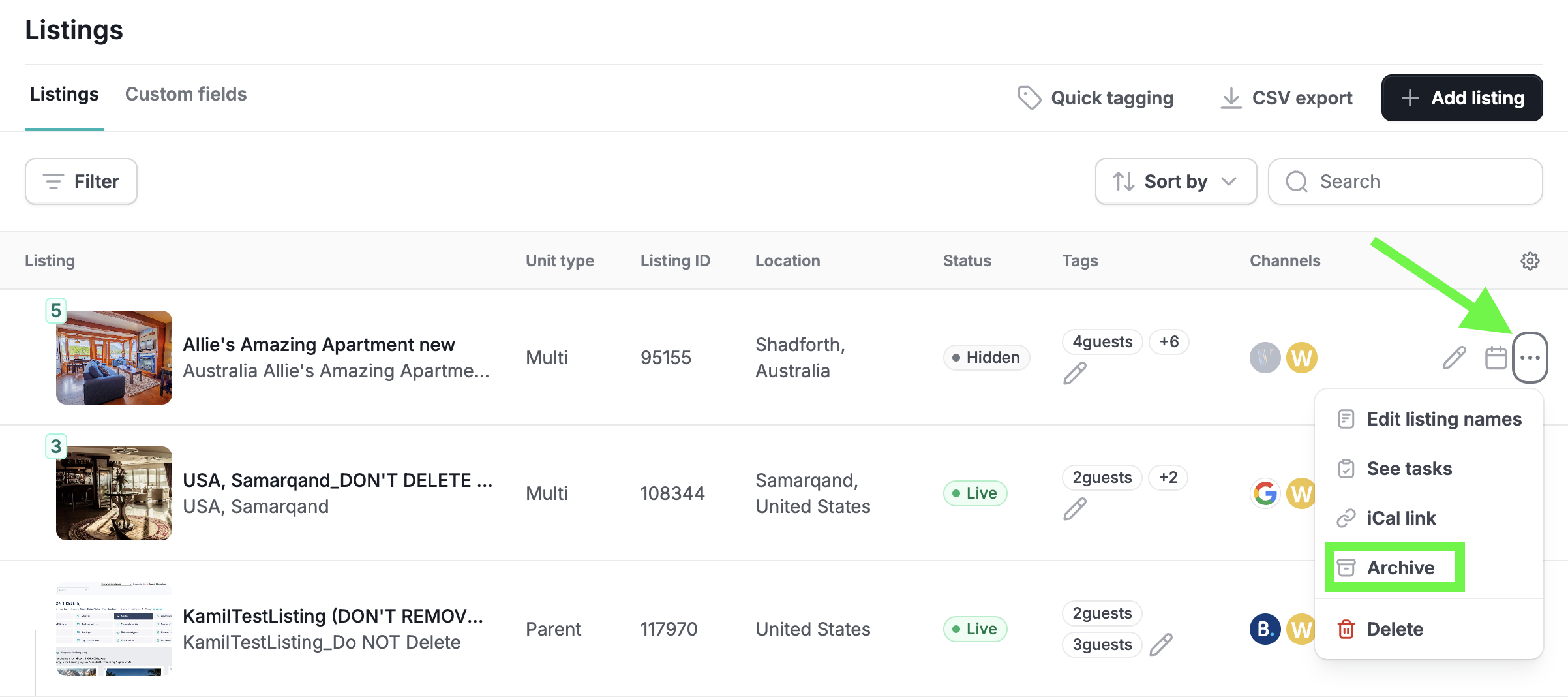Choose Delete in the listing menu

tap(1395, 629)
